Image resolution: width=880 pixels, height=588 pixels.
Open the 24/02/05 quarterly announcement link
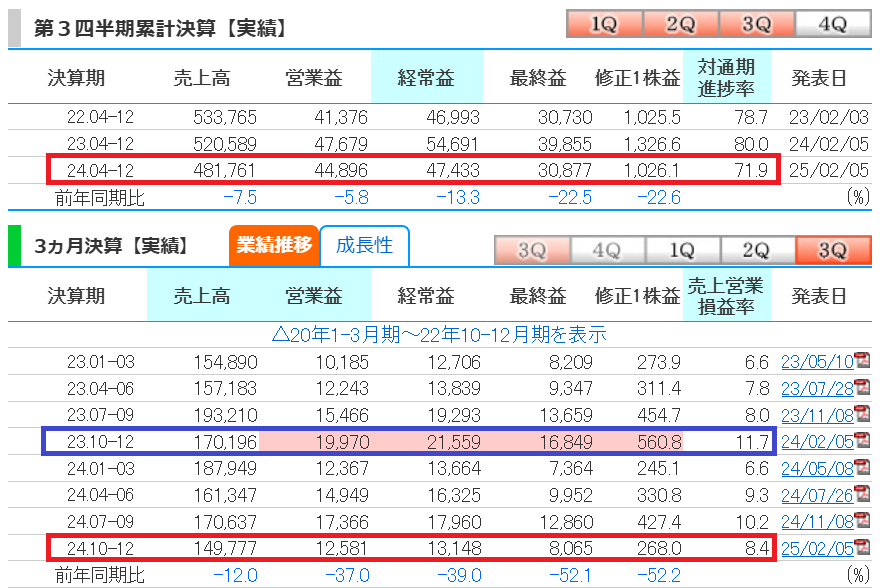(817, 442)
